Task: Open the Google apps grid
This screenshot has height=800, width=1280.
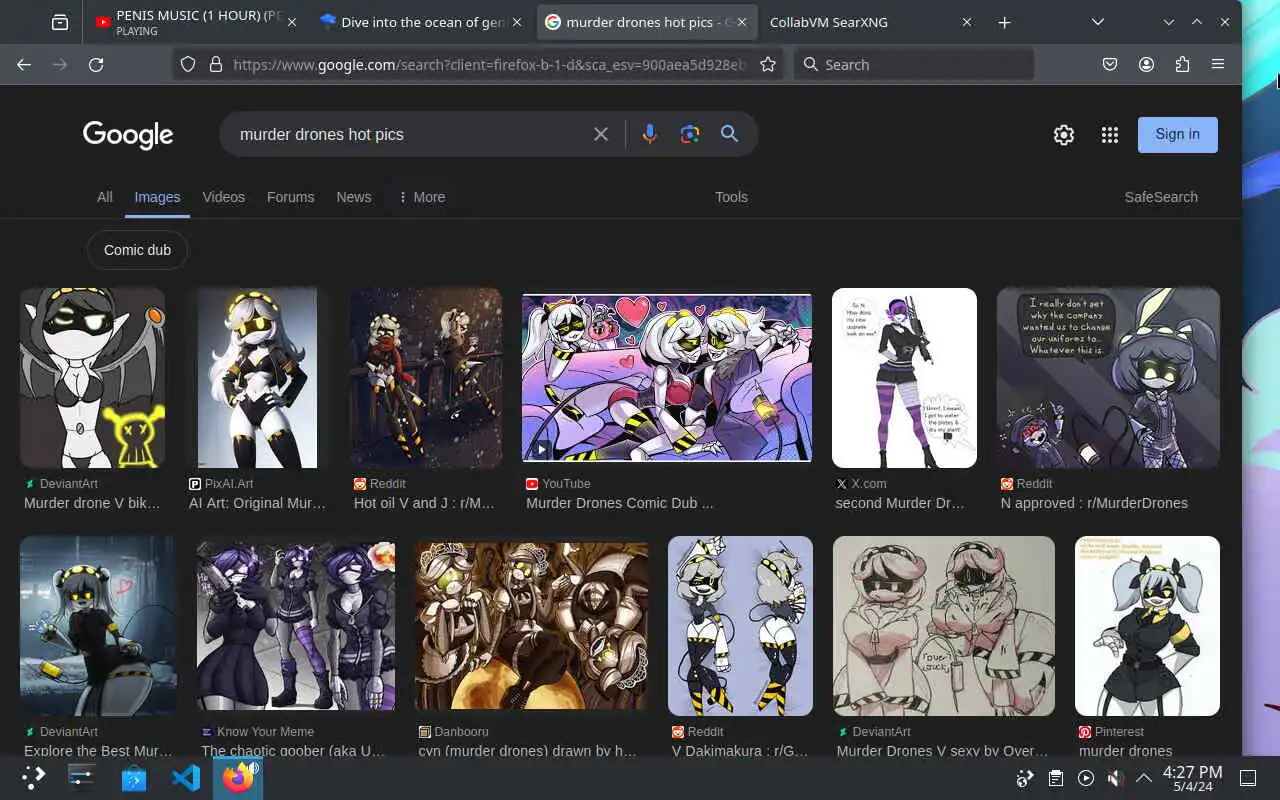Action: [1110, 135]
